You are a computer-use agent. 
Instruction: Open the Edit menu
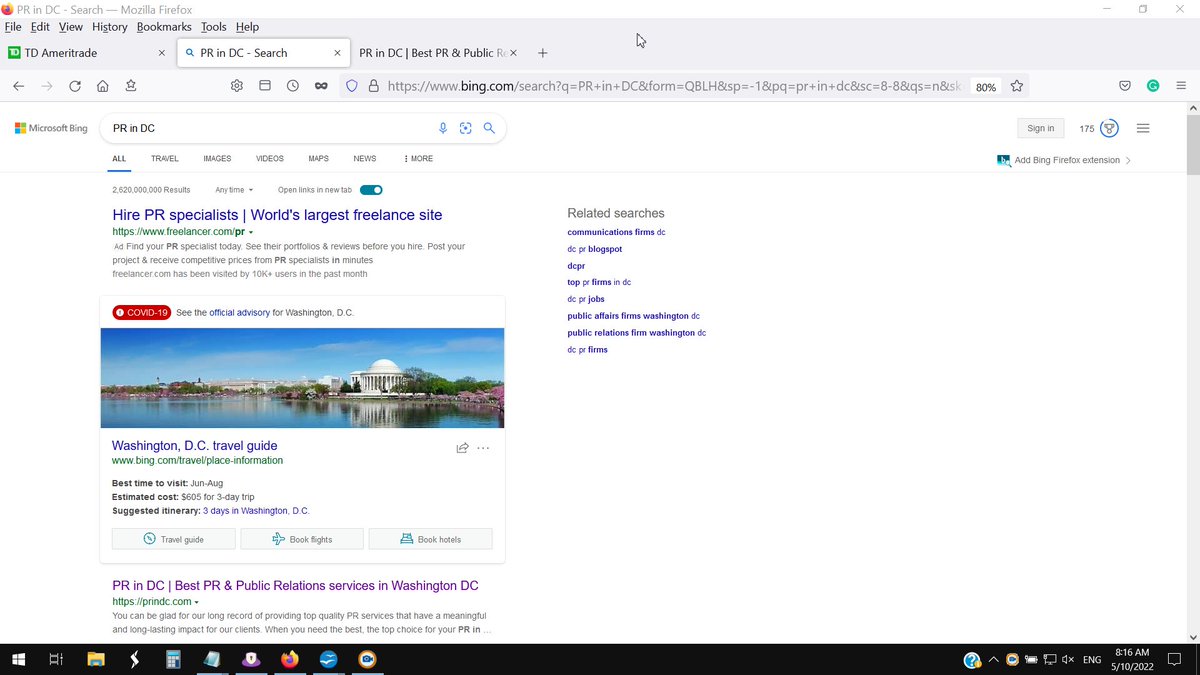tap(40, 27)
